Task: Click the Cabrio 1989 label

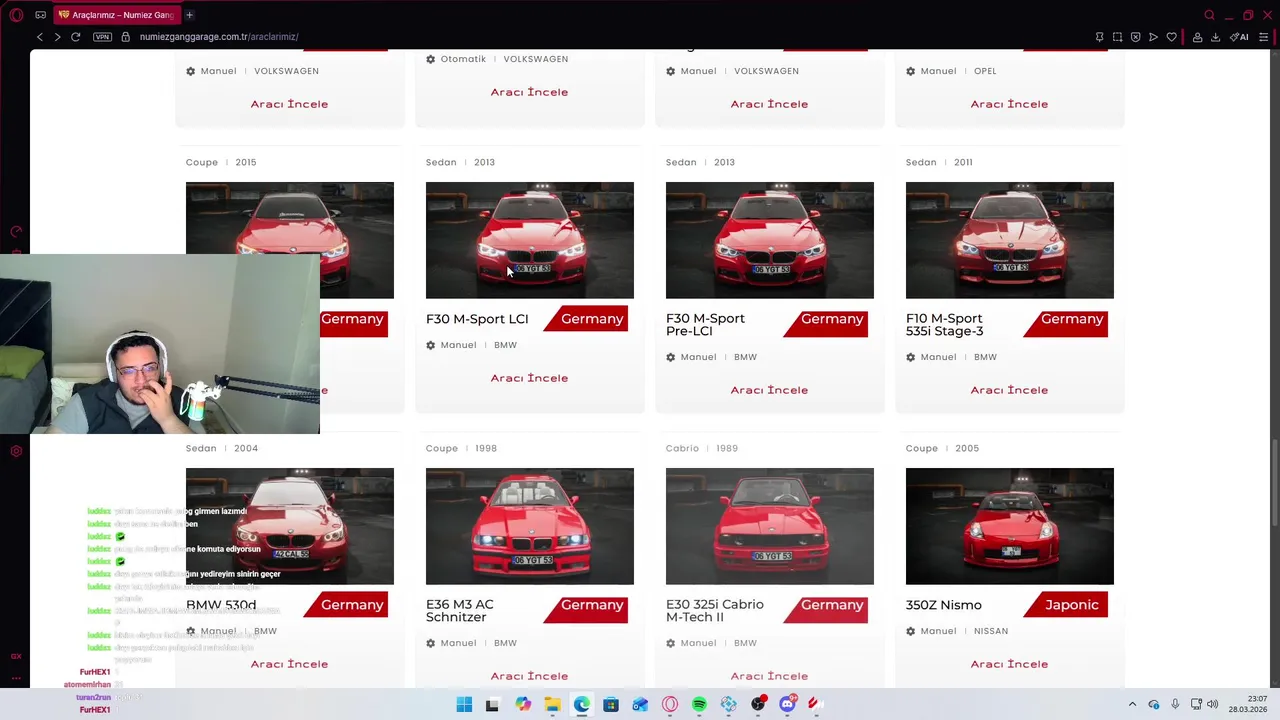Action: click(x=702, y=448)
